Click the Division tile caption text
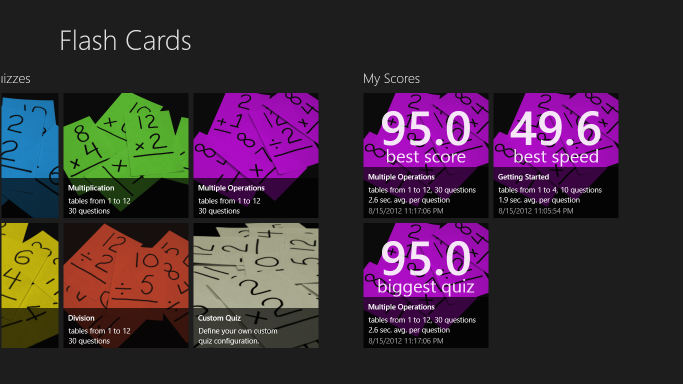683x384 pixels. click(x=81, y=318)
